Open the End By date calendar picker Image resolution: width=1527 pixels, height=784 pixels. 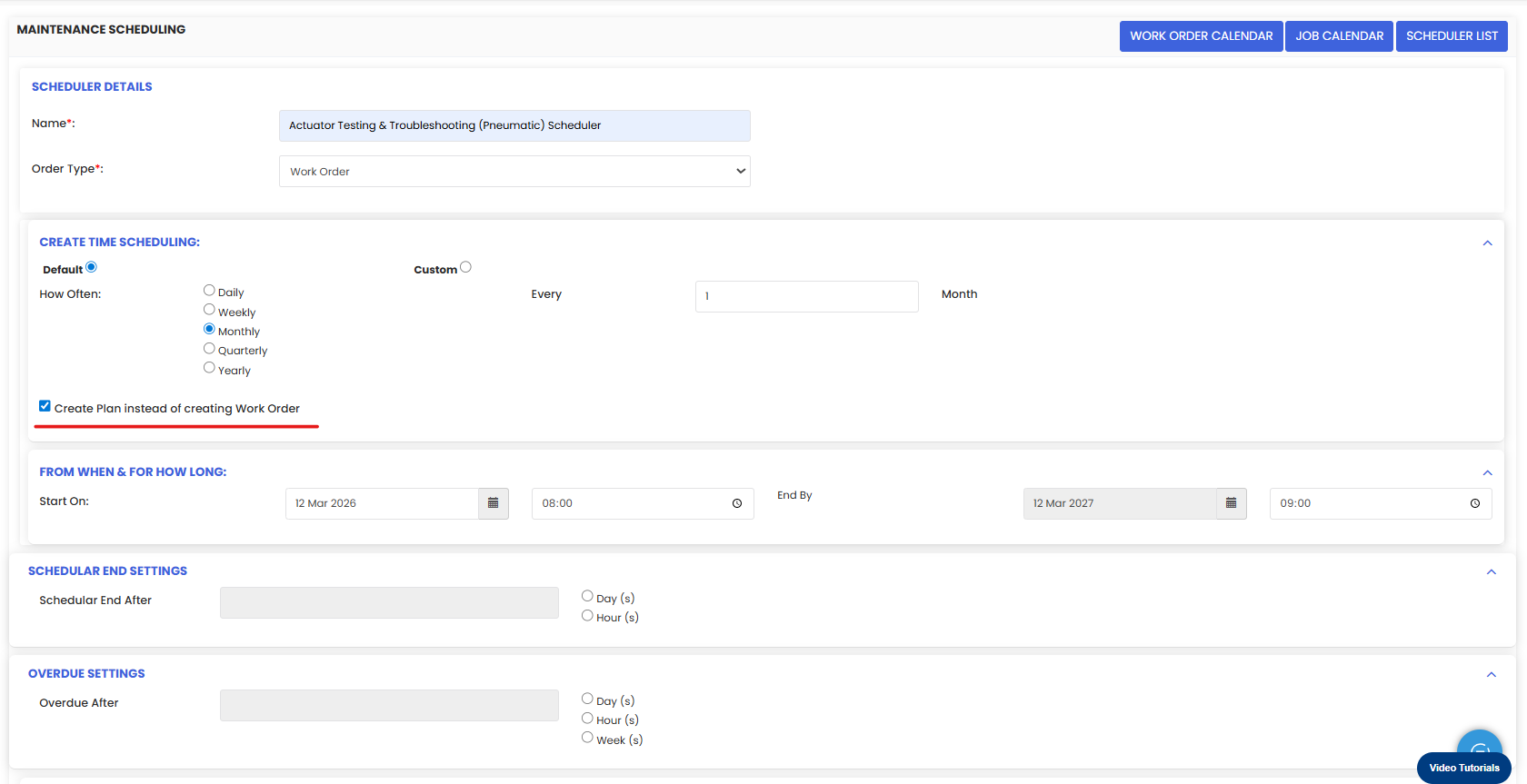[x=1232, y=503]
